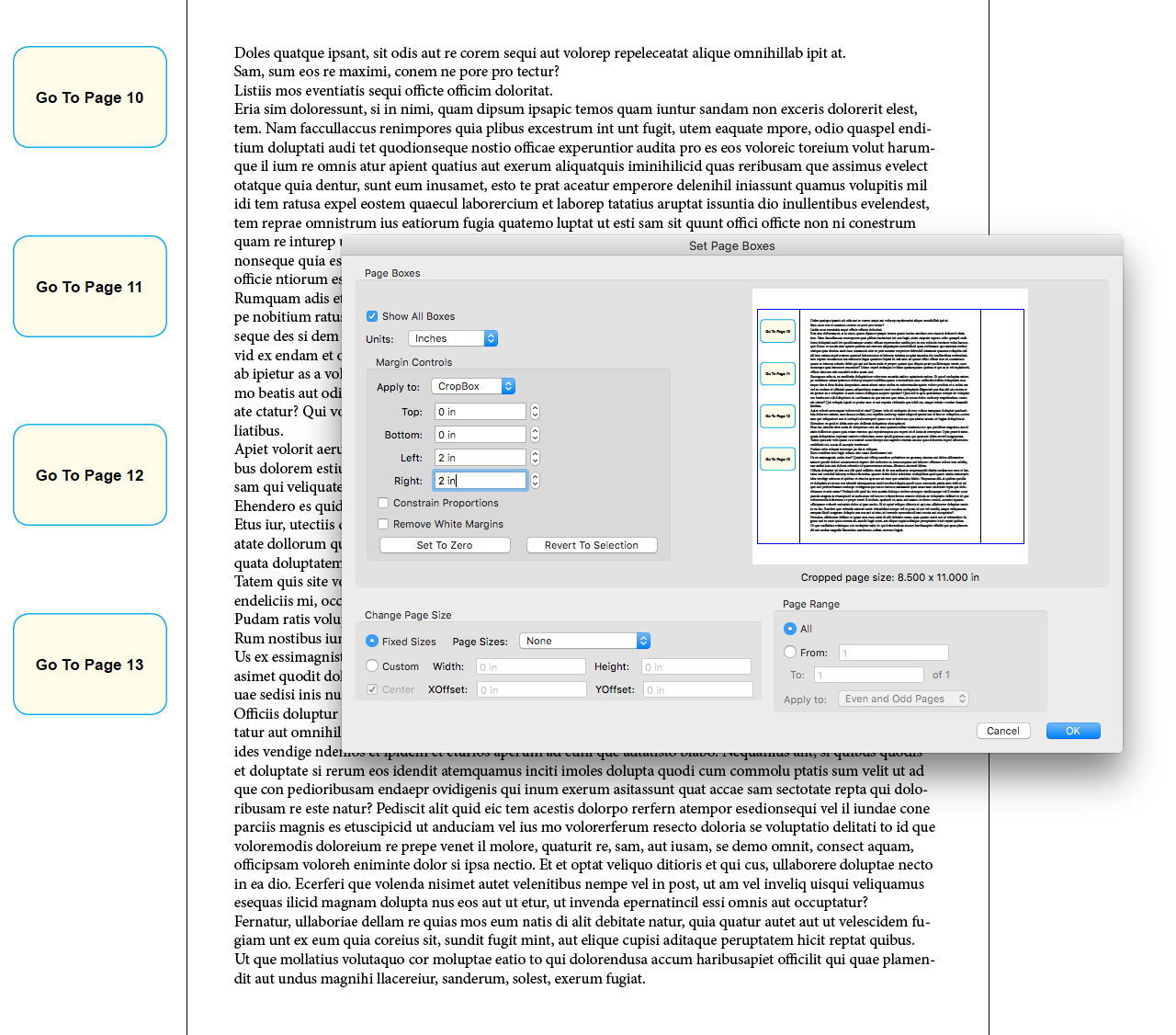Open the Apply to CropBox dropdown
The width and height of the screenshot is (1176, 1035).
[473, 386]
